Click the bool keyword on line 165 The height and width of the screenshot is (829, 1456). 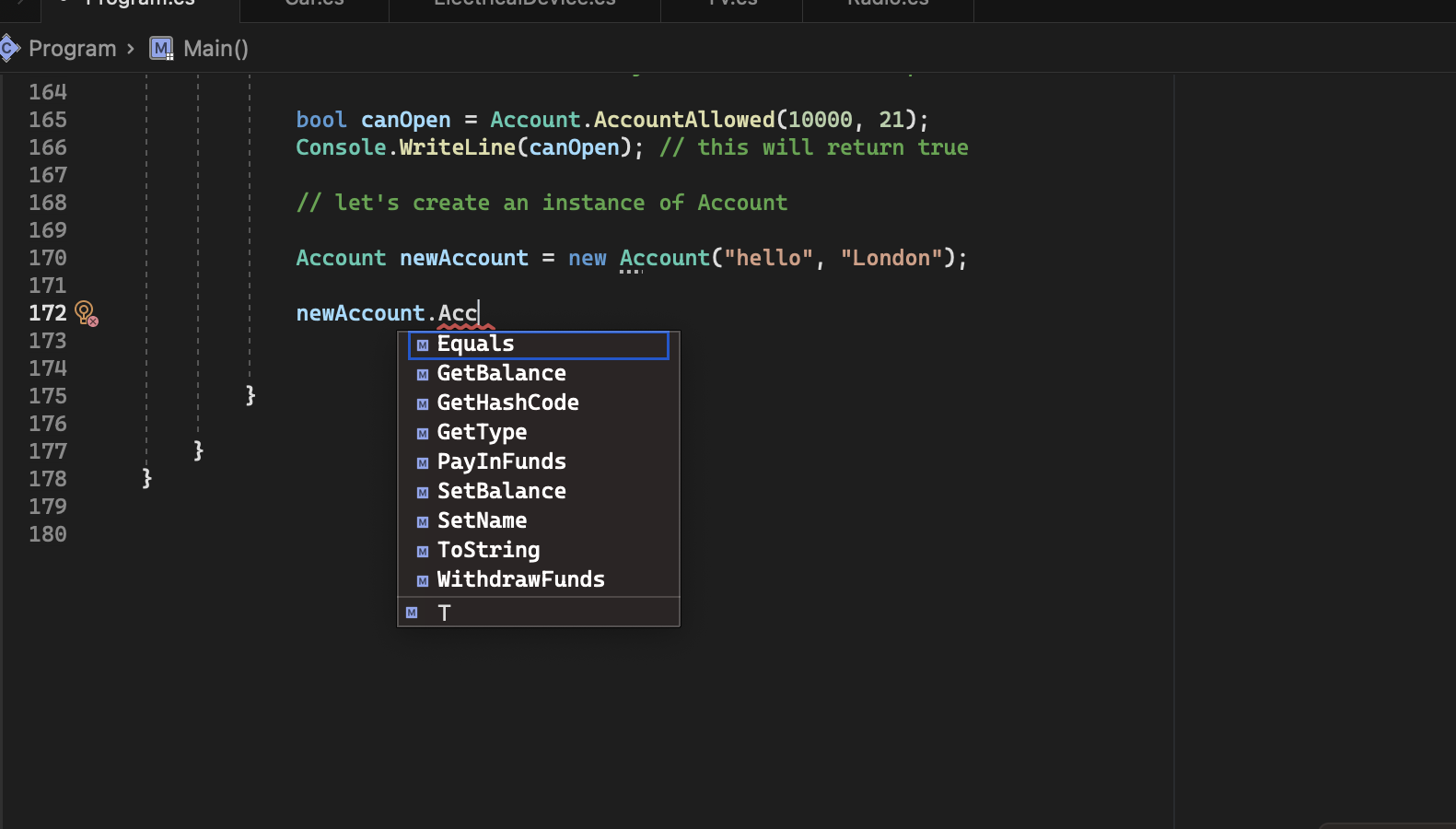[x=321, y=120]
